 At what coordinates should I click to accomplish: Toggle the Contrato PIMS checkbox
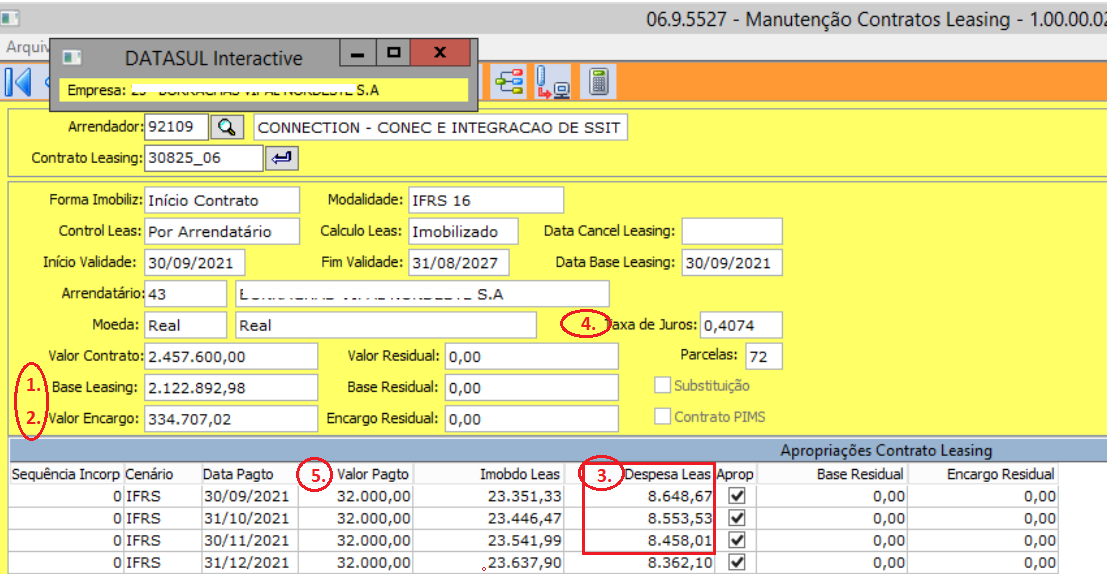click(662, 417)
